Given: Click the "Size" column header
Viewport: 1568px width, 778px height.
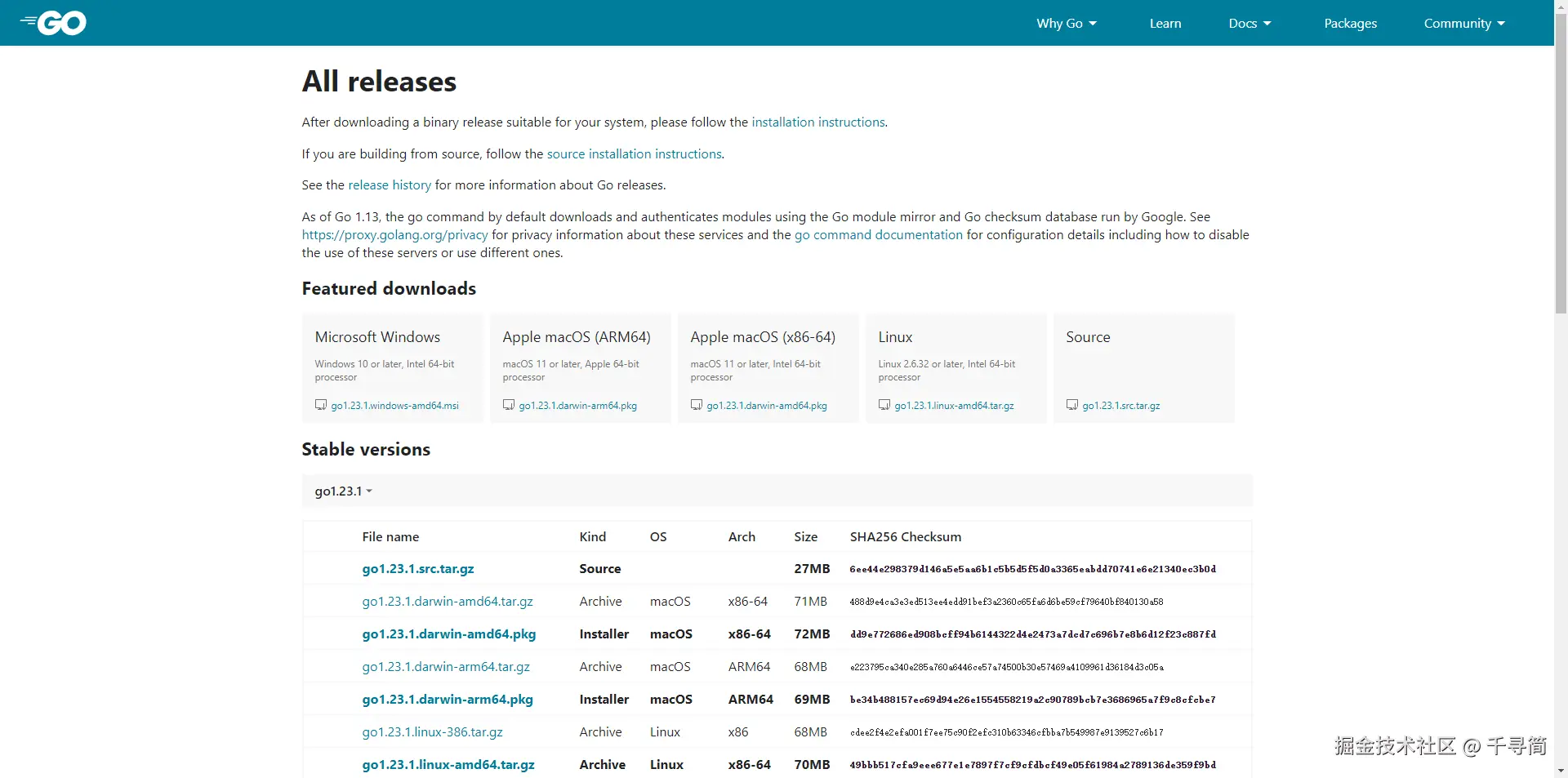Looking at the screenshot, I should click(x=806, y=536).
